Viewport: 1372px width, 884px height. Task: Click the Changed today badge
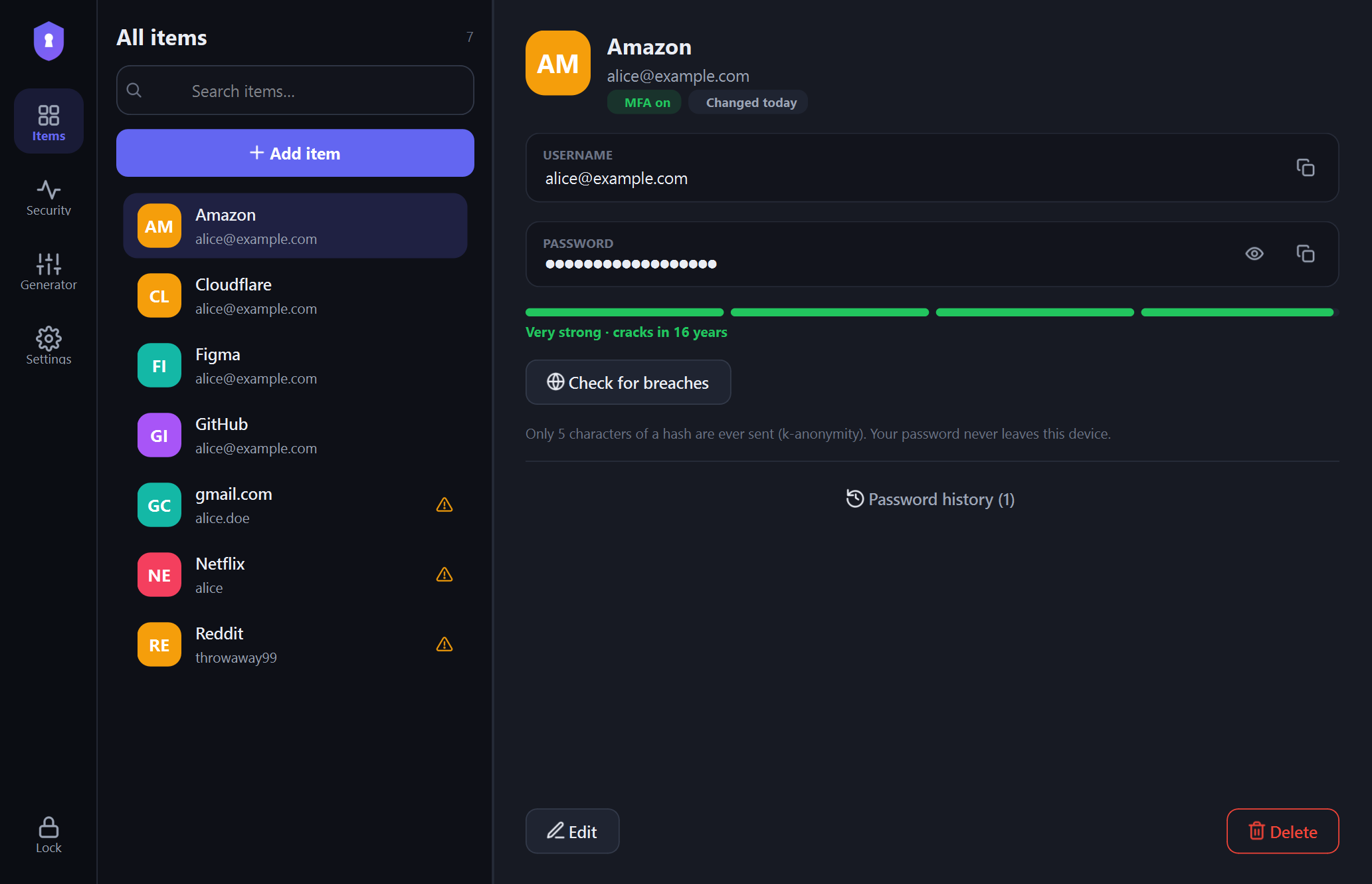pyautogui.click(x=748, y=102)
